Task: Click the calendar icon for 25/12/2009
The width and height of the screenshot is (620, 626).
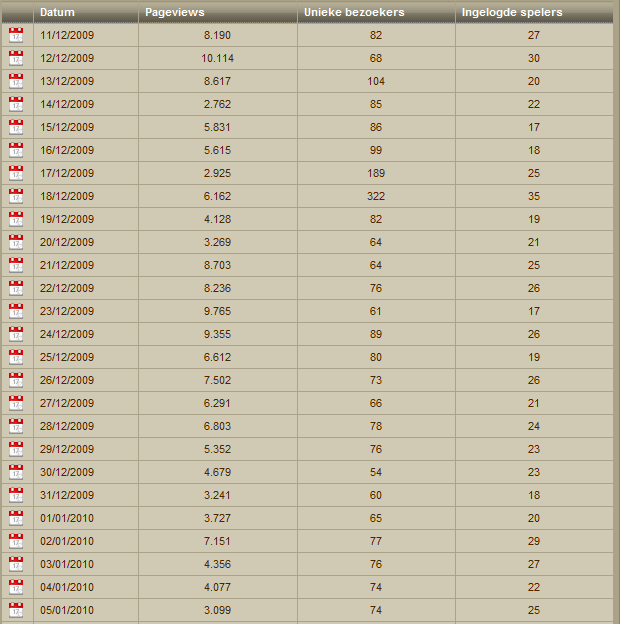Action: point(16,357)
